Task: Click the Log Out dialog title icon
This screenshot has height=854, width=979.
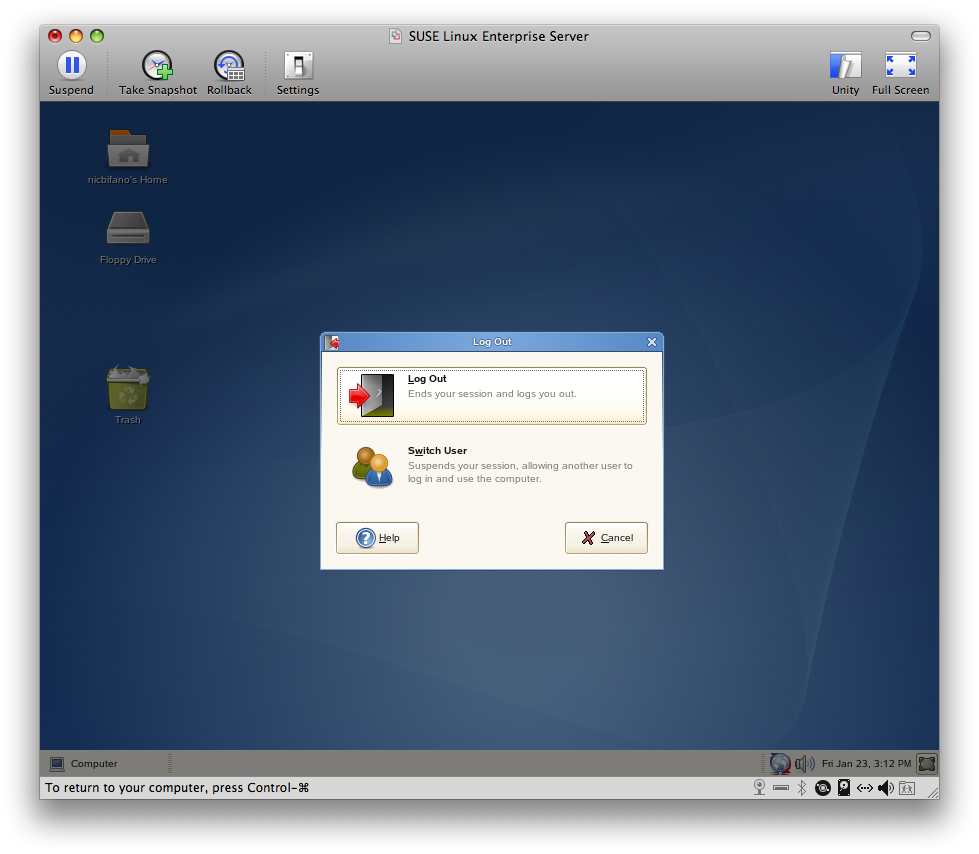Action: point(332,342)
